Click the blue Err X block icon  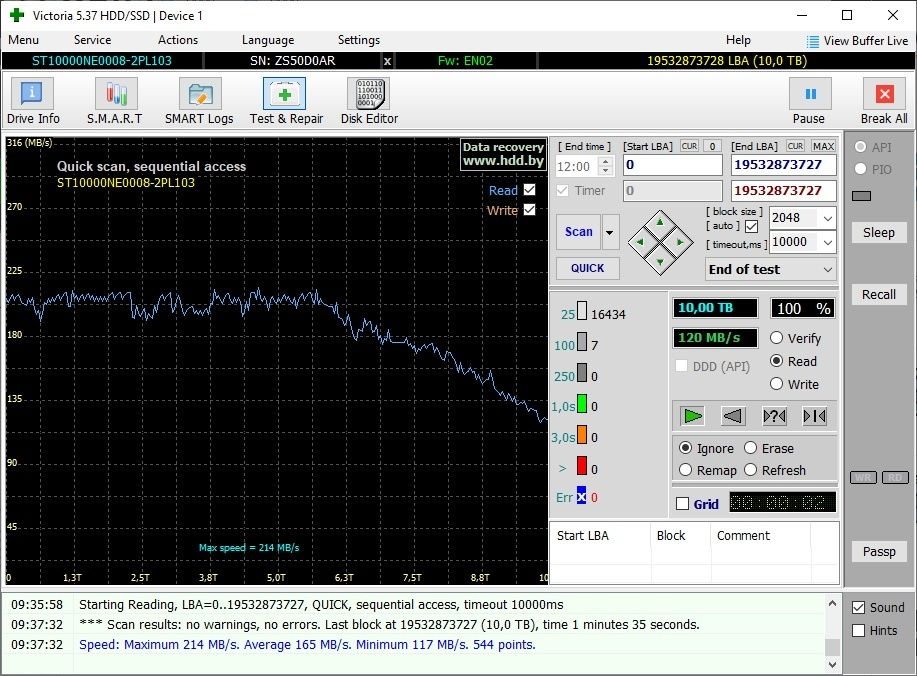581,495
